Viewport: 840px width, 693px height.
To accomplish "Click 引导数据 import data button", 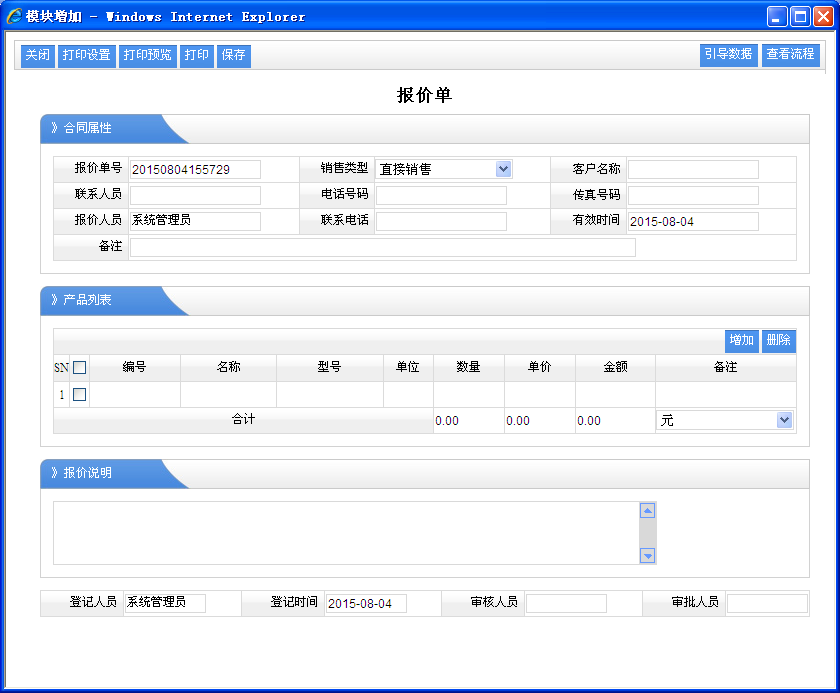I will 728,55.
